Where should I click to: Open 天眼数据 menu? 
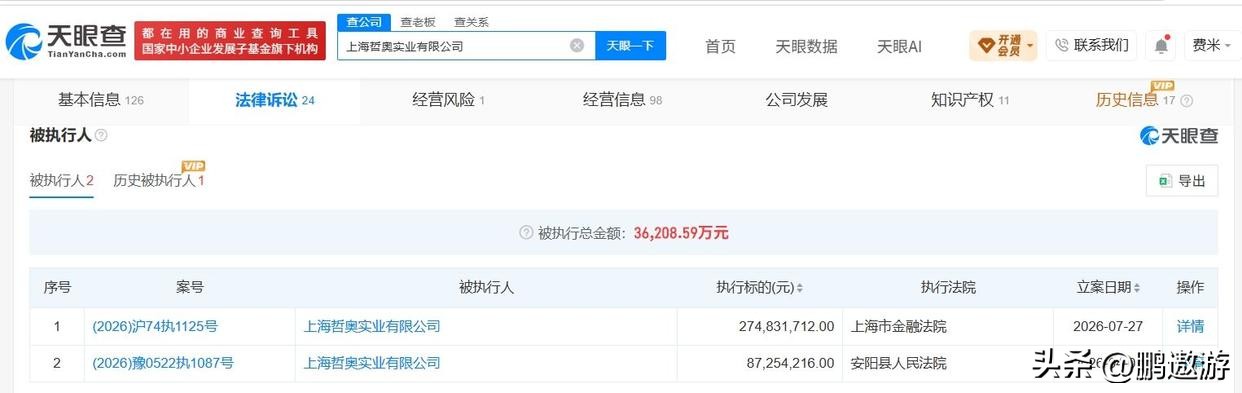coord(806,46)
